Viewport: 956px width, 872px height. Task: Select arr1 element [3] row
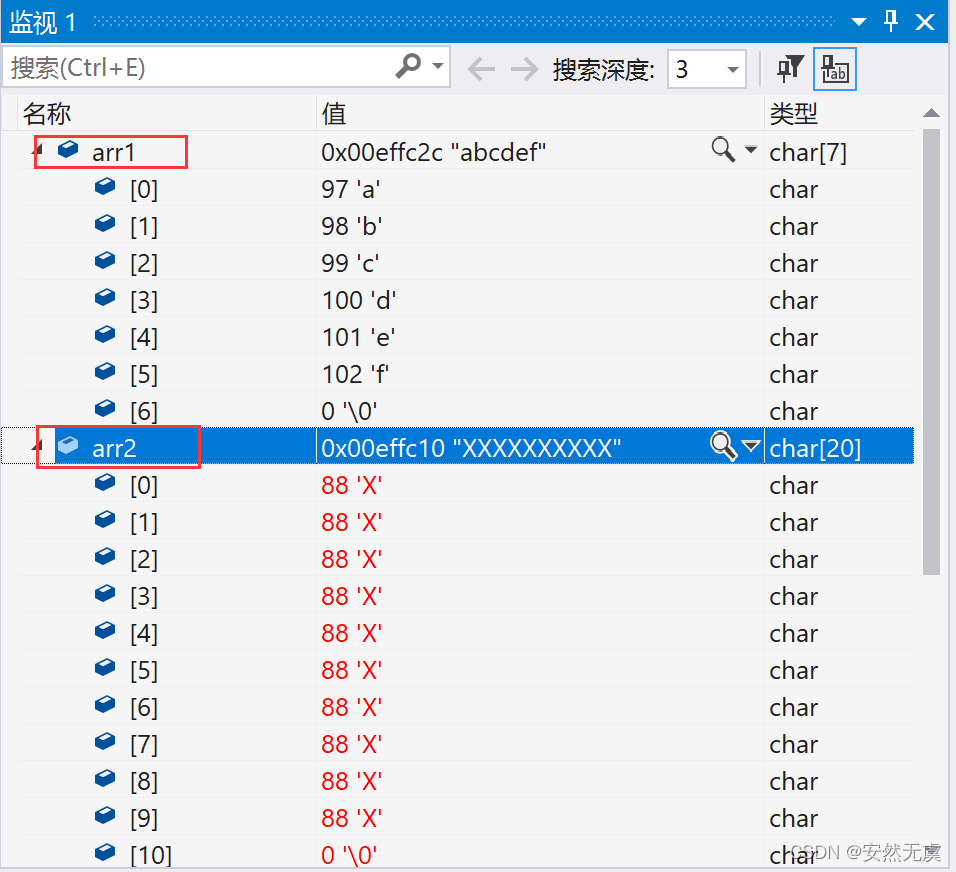pos(465,300)
